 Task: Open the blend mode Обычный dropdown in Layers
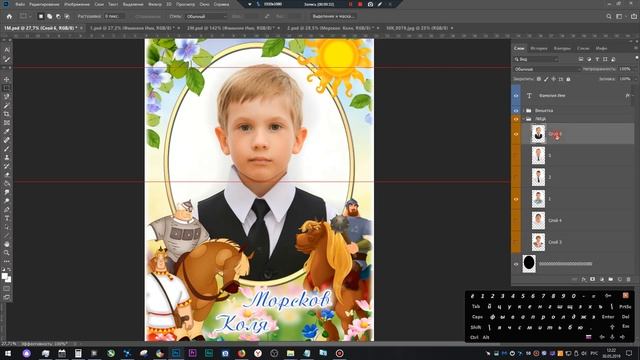point(547,69)
